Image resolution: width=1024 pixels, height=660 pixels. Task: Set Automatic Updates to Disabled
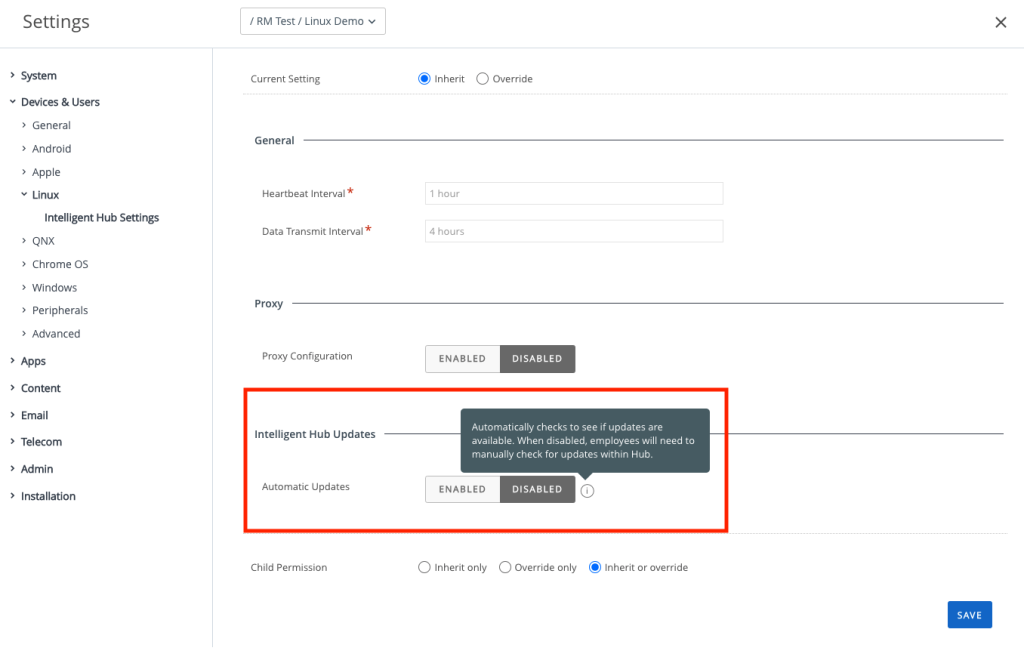tap(537, 489)
